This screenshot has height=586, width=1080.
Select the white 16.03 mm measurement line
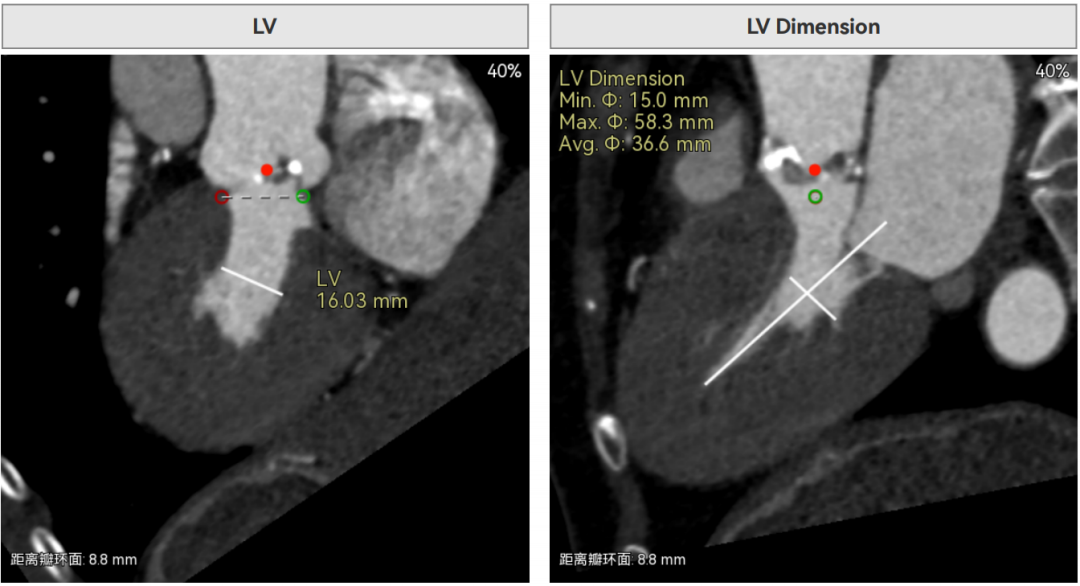click(252, 281)
